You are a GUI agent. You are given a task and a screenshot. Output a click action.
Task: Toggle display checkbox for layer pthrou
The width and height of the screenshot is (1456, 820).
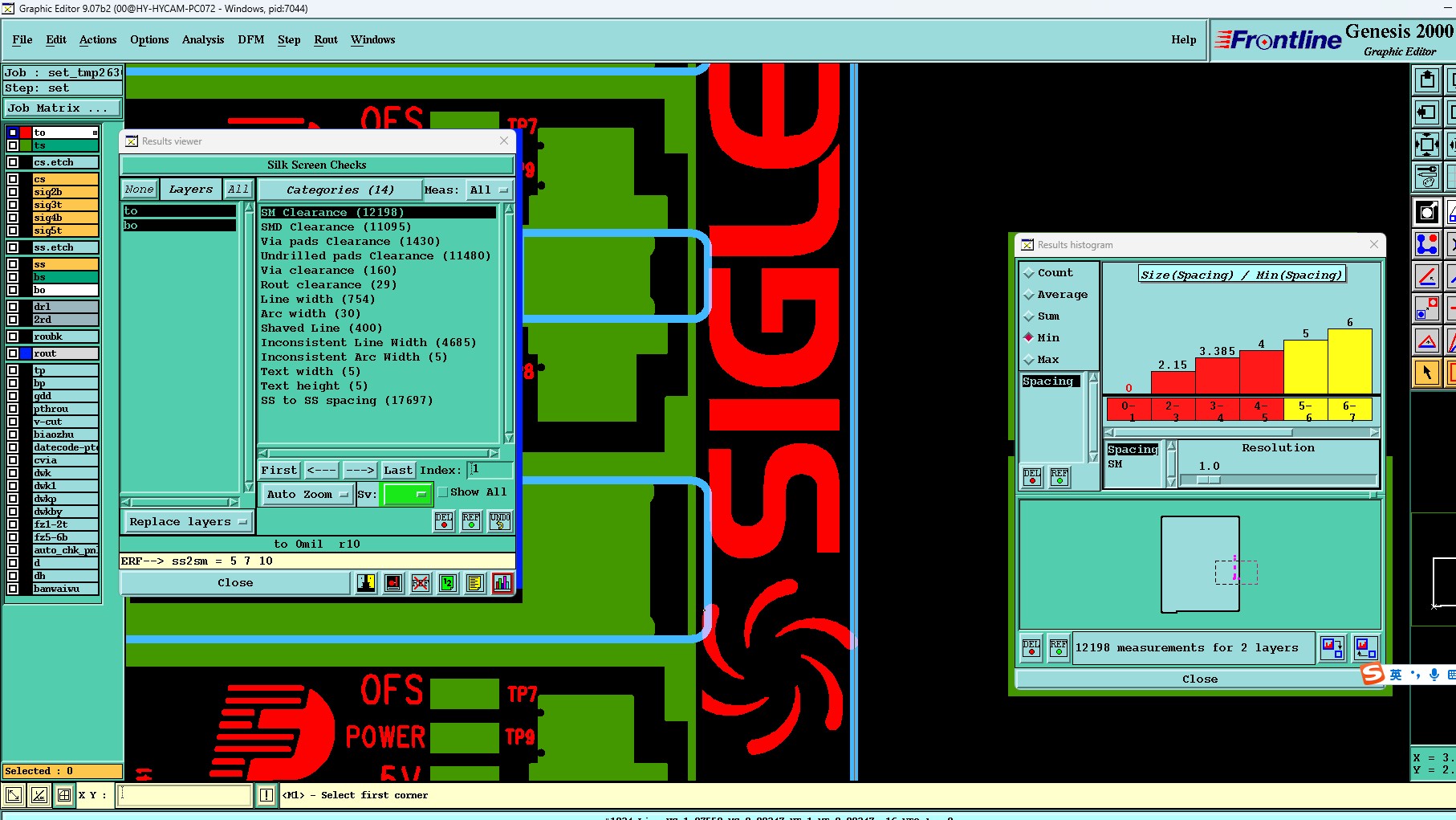[13, 409]
